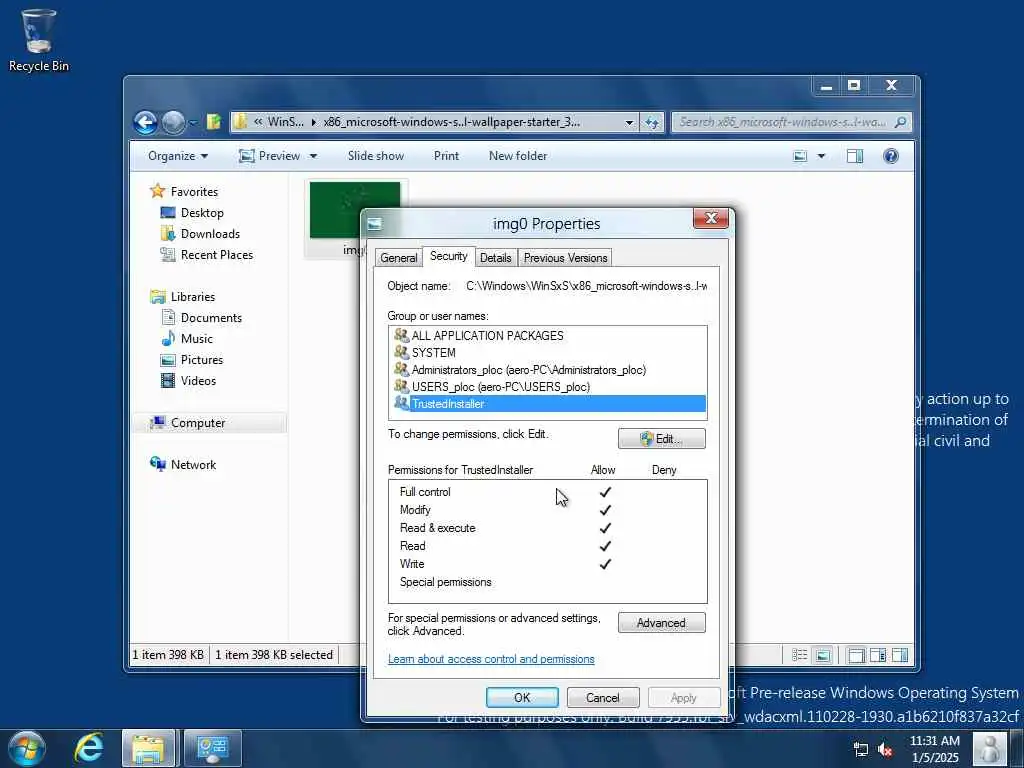Screen dimensions: 1024x768
Task: Click OK in img0 Properties
Action: pos(522,697)
